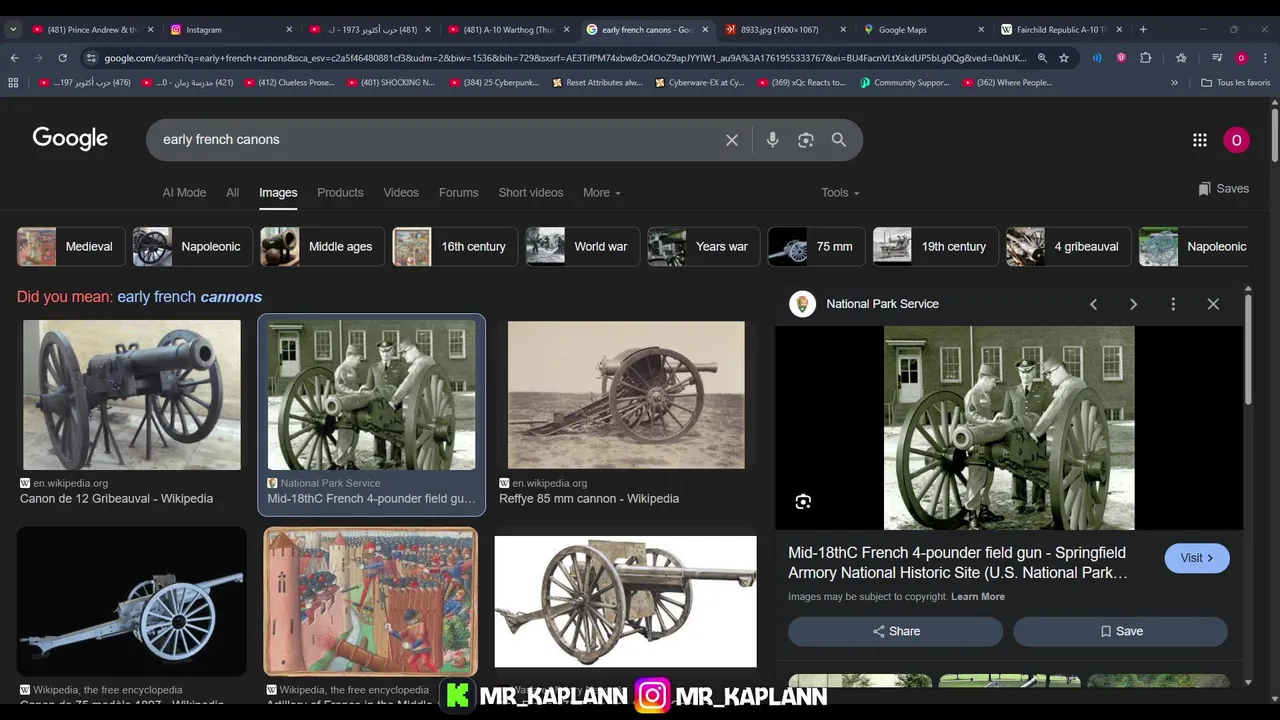Filter images by the 16th century chip
The width and height of the screenshot is (1280, 720).
(455, 247)
